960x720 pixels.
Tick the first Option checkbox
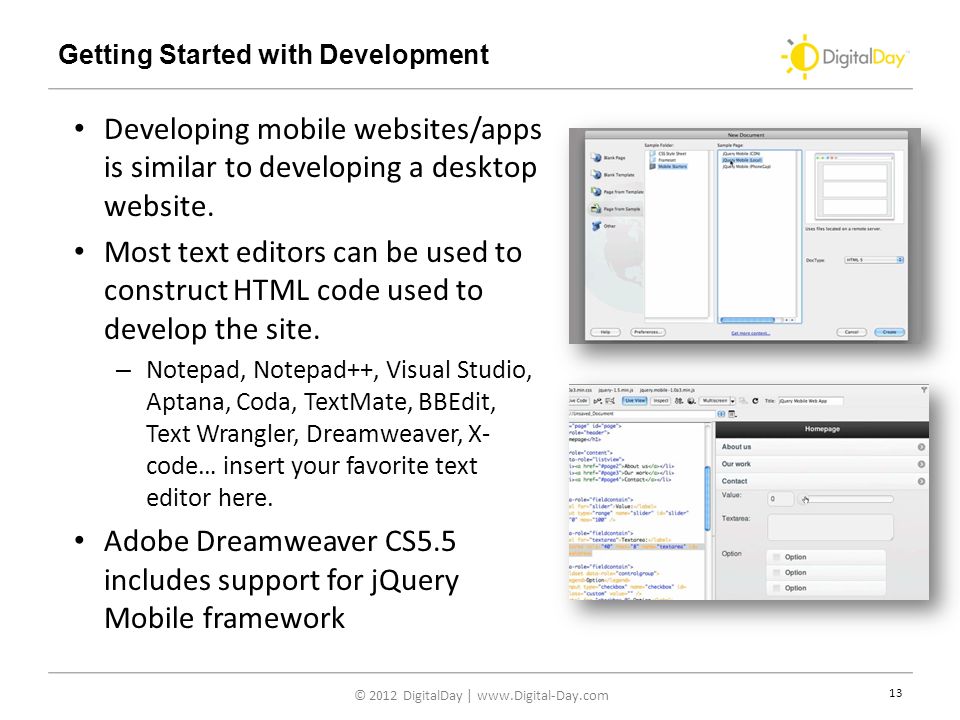click(x=776, y=557)
